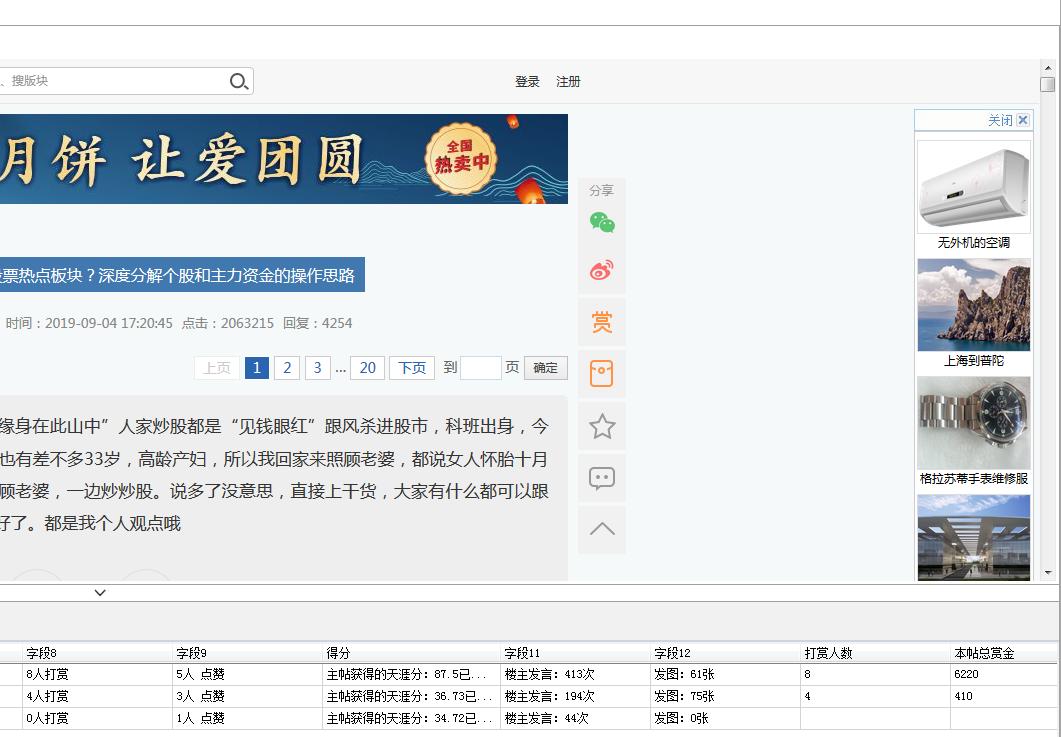Jump back to top with the arrow icon
The width and height of the screenshot is (1061, 737).
601,529
